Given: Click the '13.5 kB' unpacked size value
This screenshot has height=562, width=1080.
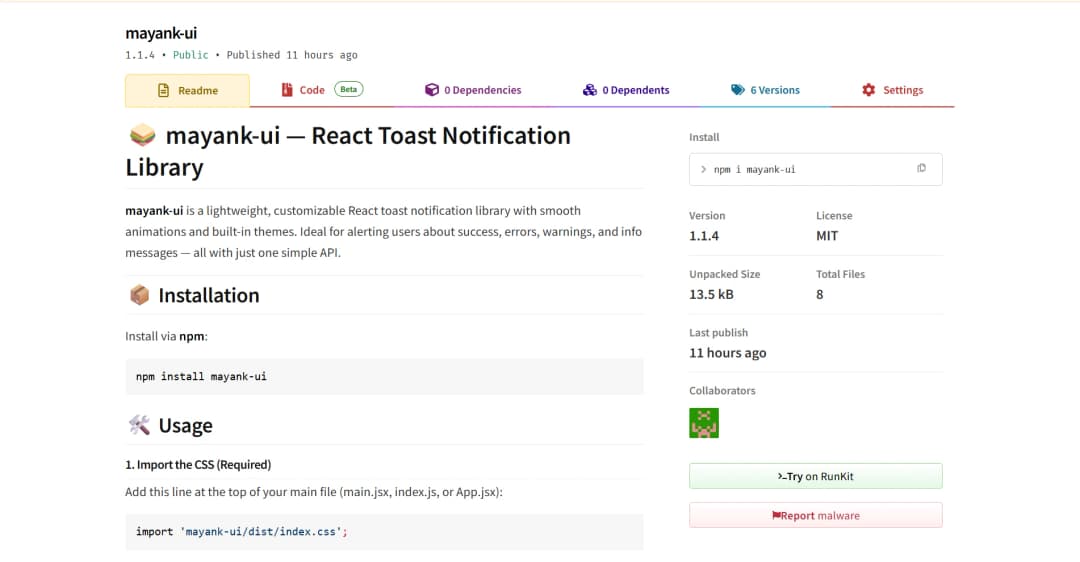Looking at the screenshot, I should pos(712,294).
